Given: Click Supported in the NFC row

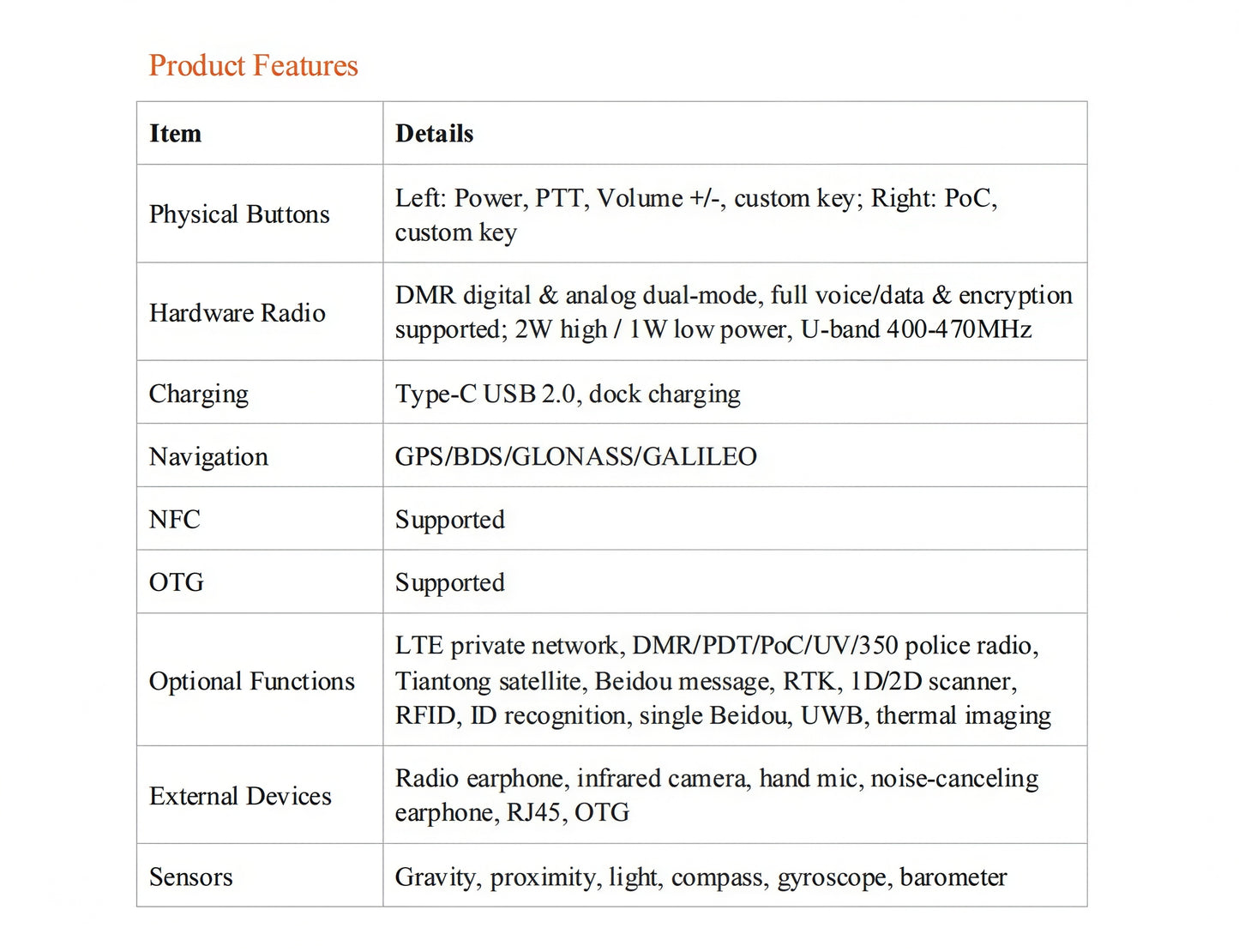Looking at the screenshot, I should click(450, 521).
